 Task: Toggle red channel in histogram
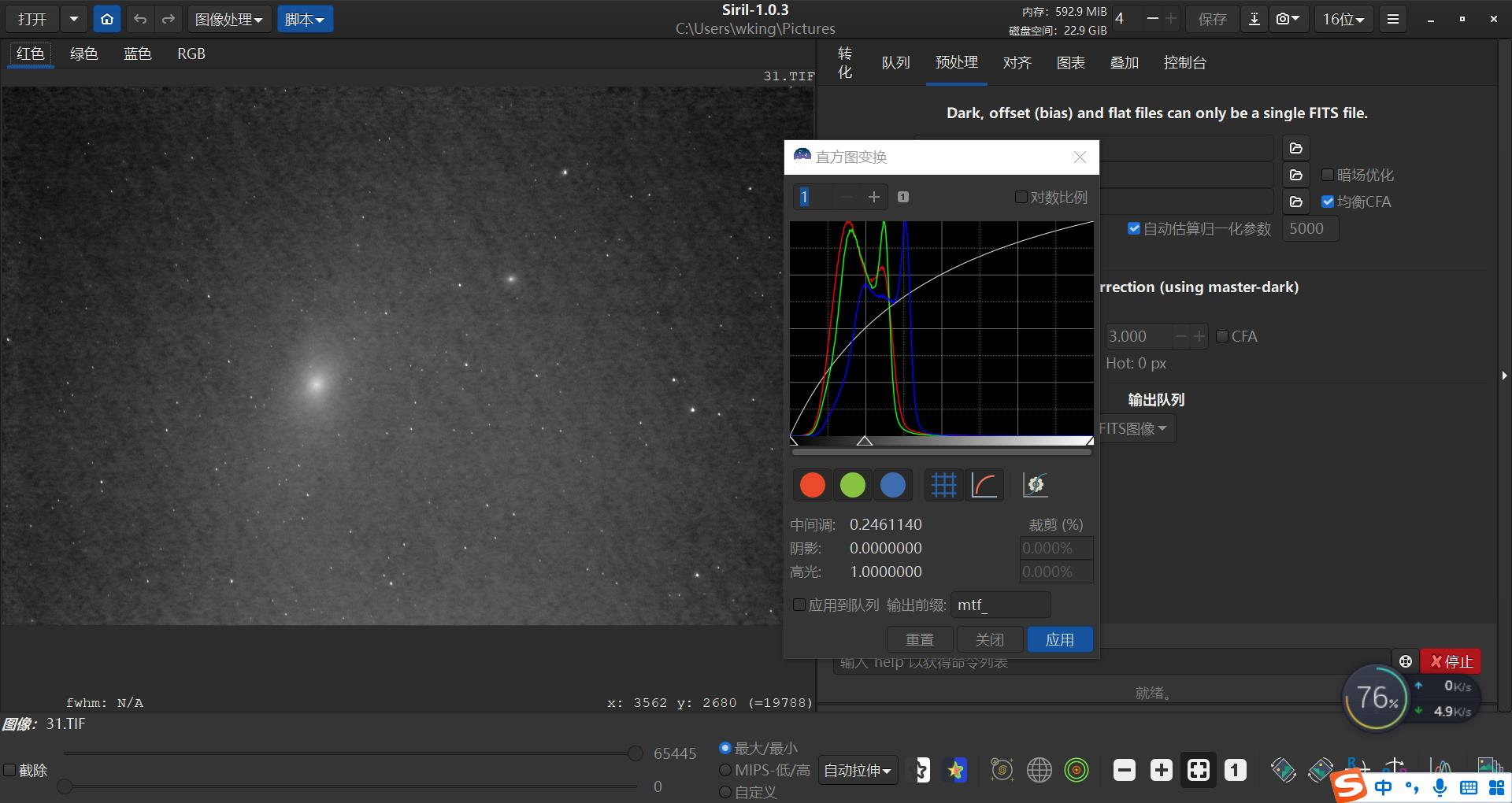tap(813, 485)
